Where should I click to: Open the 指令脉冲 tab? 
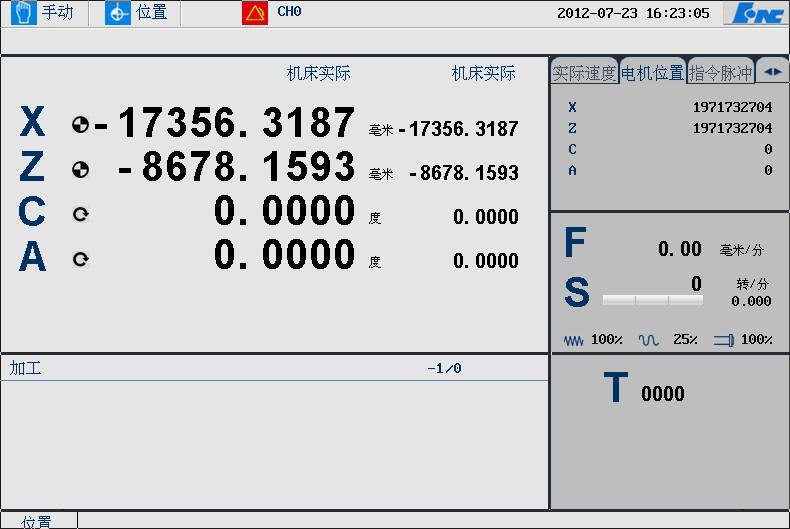pos(720,73)
